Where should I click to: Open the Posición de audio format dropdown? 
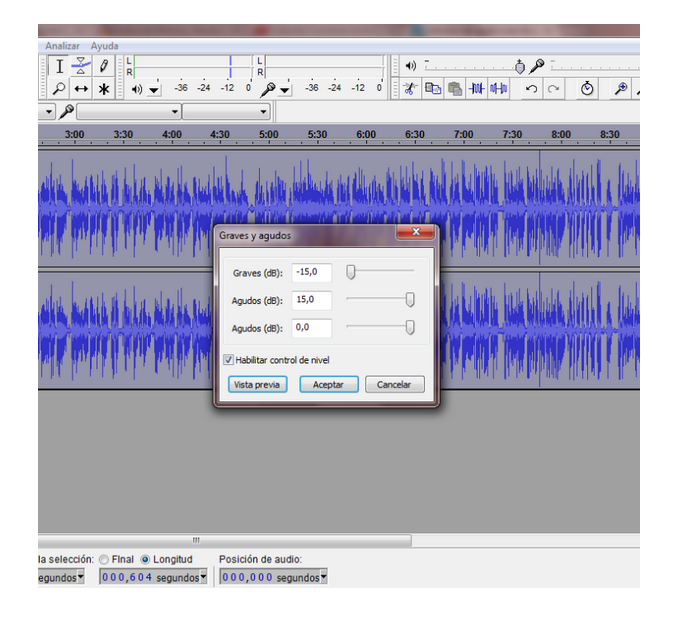click(x=322, y=577)
